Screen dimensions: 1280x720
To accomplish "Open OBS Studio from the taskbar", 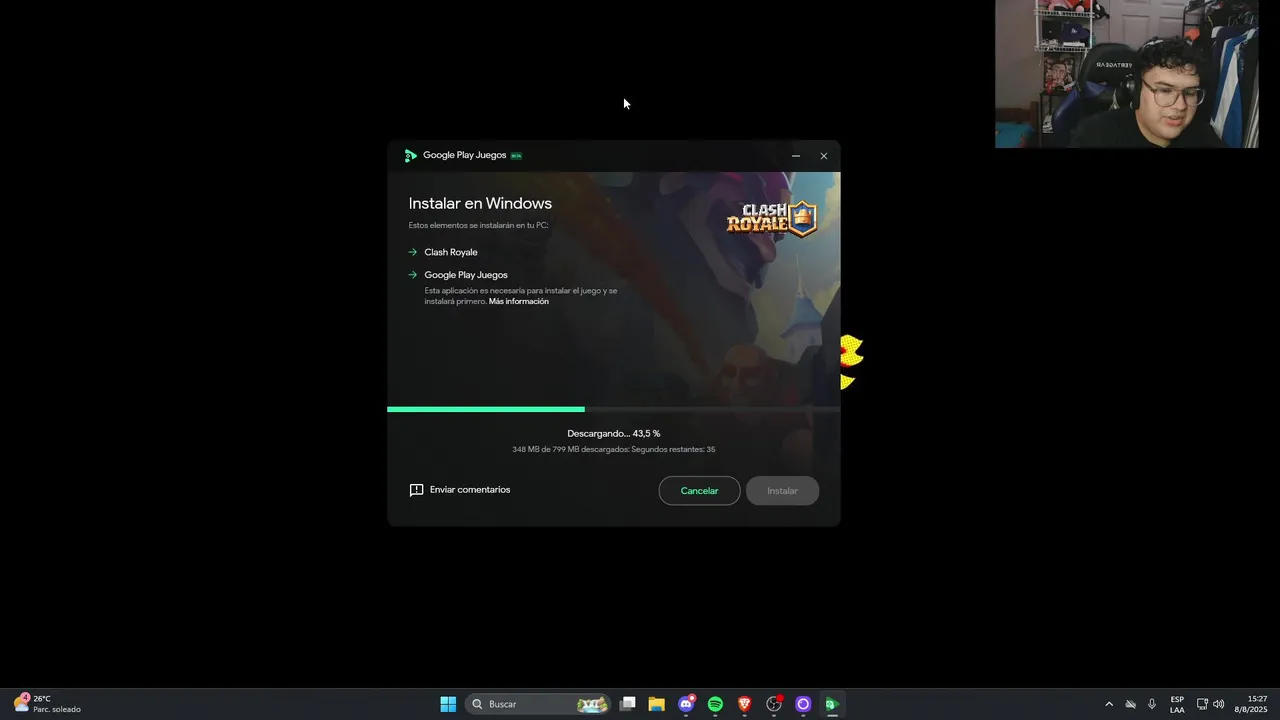I will [x=774, y=704].
